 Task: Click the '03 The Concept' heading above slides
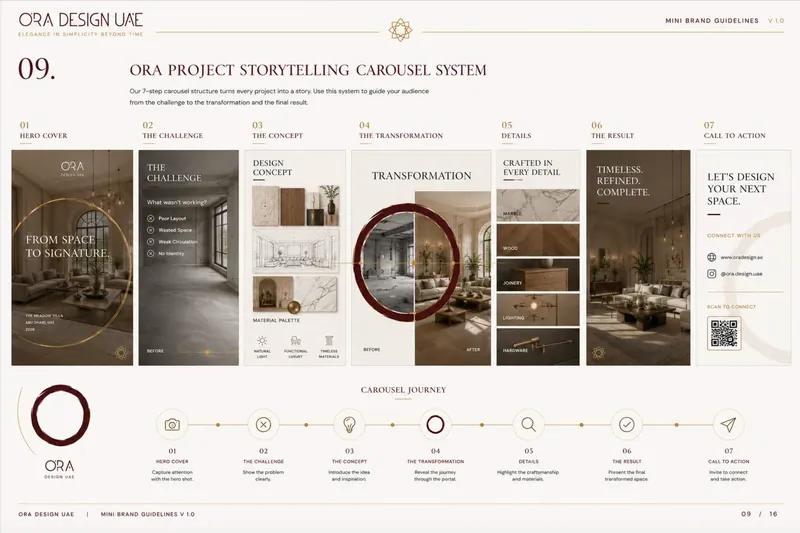(278, 131)
